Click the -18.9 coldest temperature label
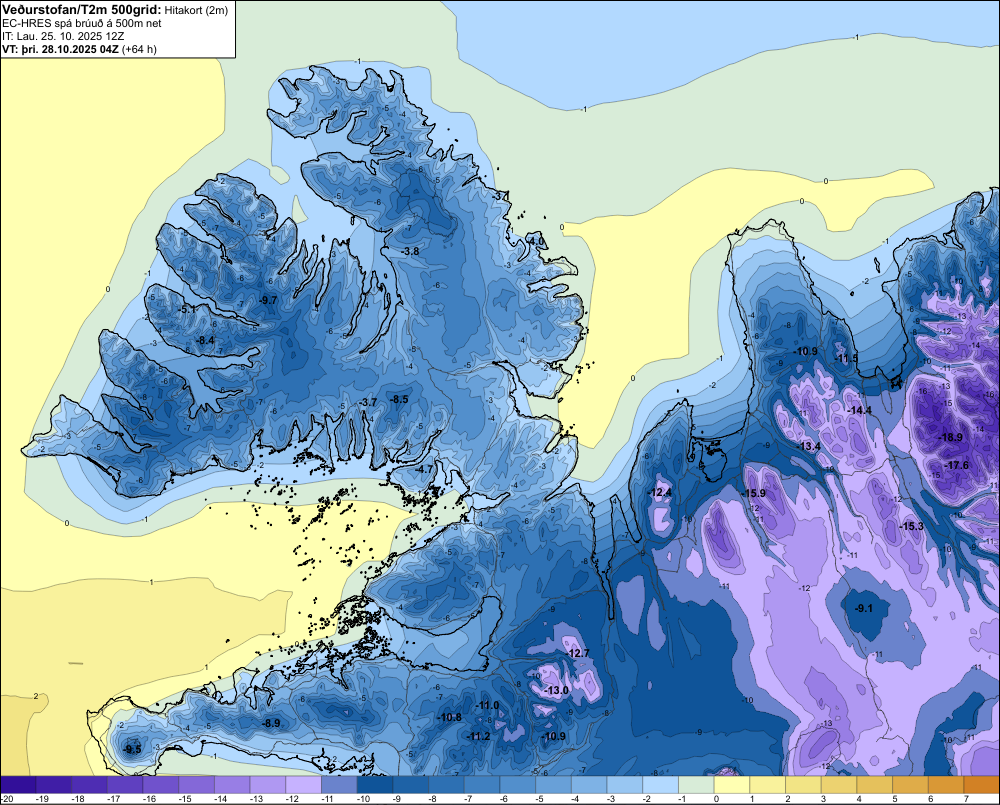The image size is (1000, 805). click(x=951, y=438)
